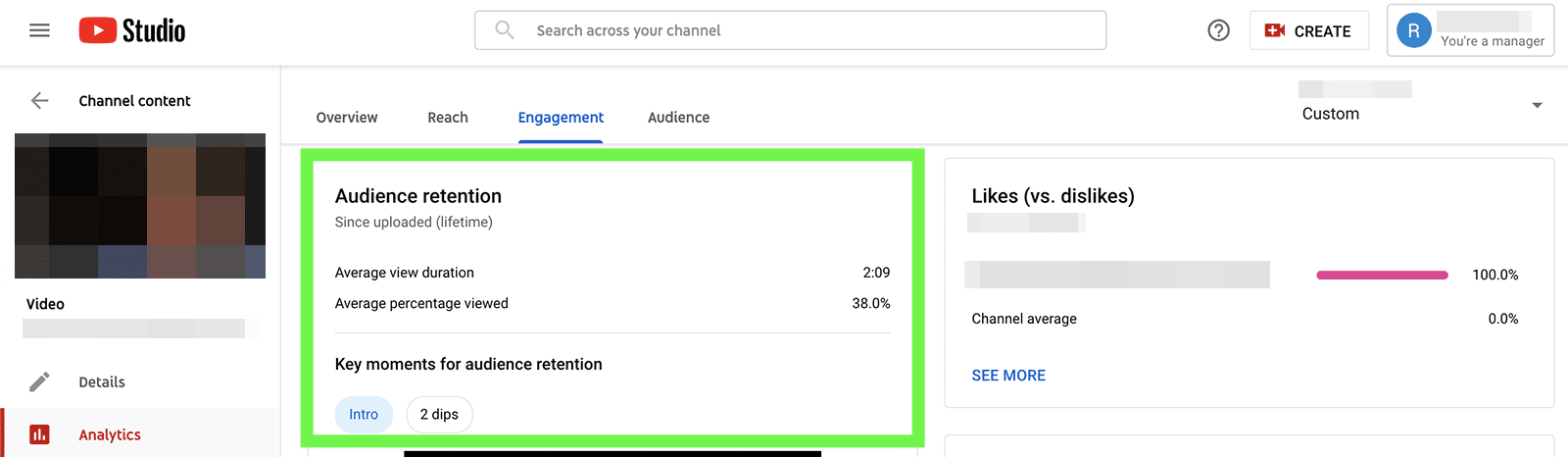Select the Intro key moment chip
The height and width of the screenshot is (457, 1568).
pos(364,414)
